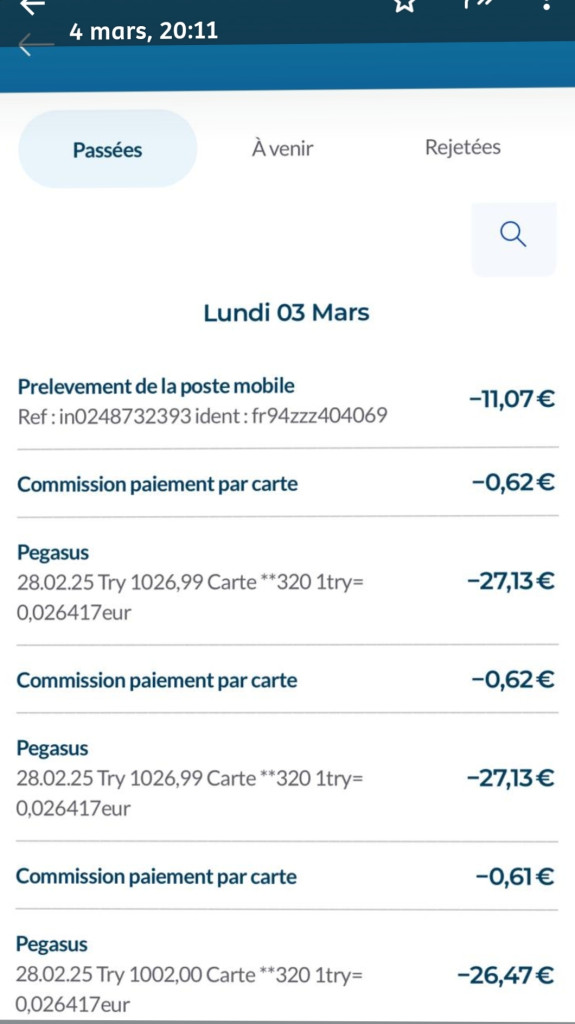575x1024 pixels.
Task: Tap the 4 mars, 20:11 timestamp
Action: point(144,31)
